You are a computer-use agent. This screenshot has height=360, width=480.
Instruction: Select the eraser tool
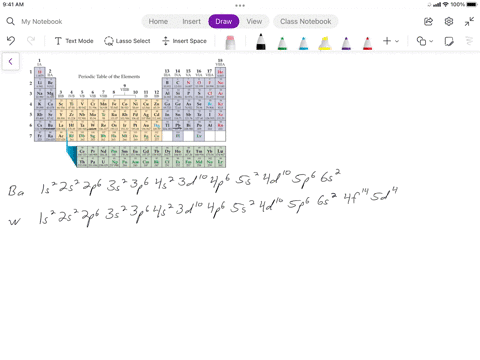click(230, 42)
